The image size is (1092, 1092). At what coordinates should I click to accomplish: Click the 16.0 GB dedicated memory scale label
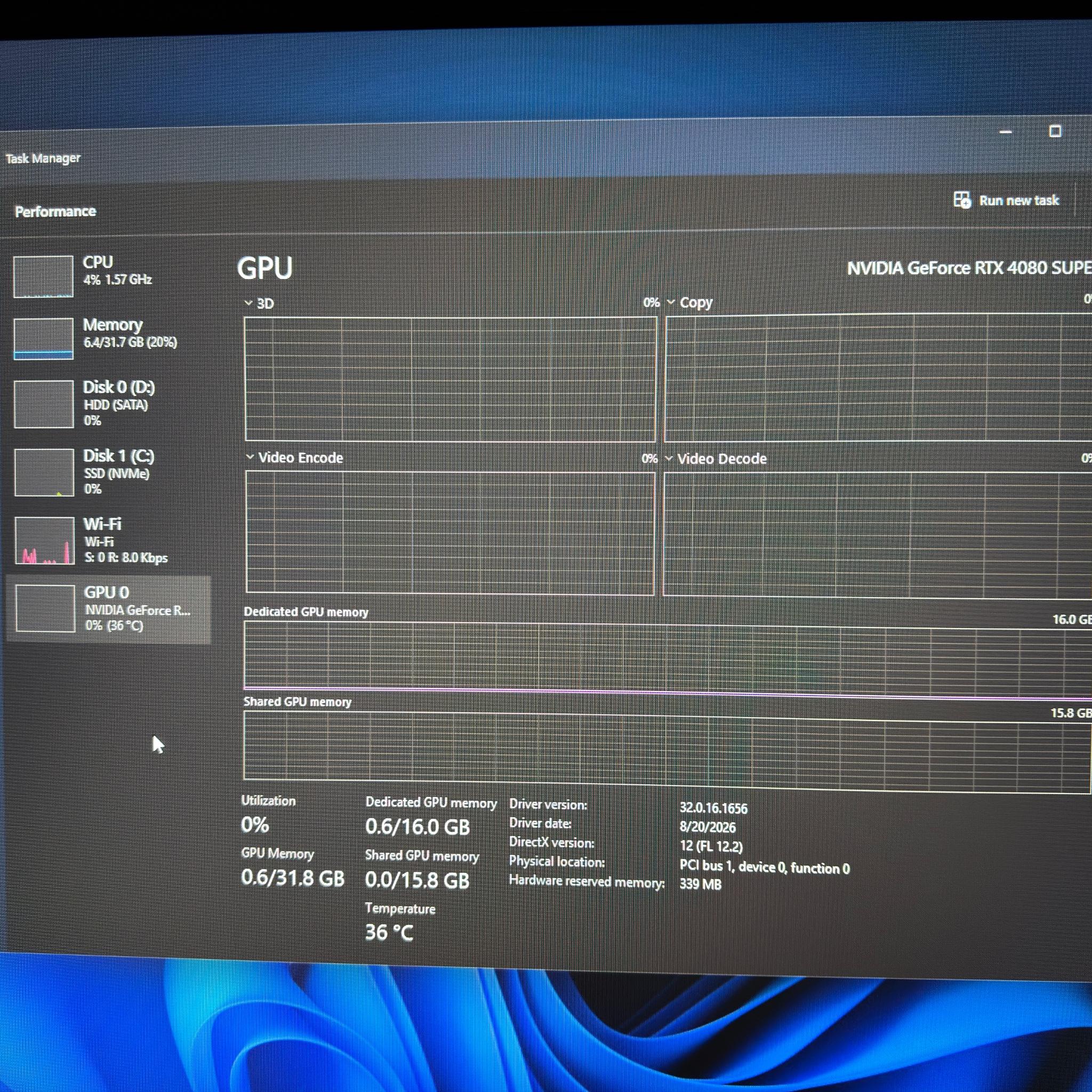(x=1072, y=620)
